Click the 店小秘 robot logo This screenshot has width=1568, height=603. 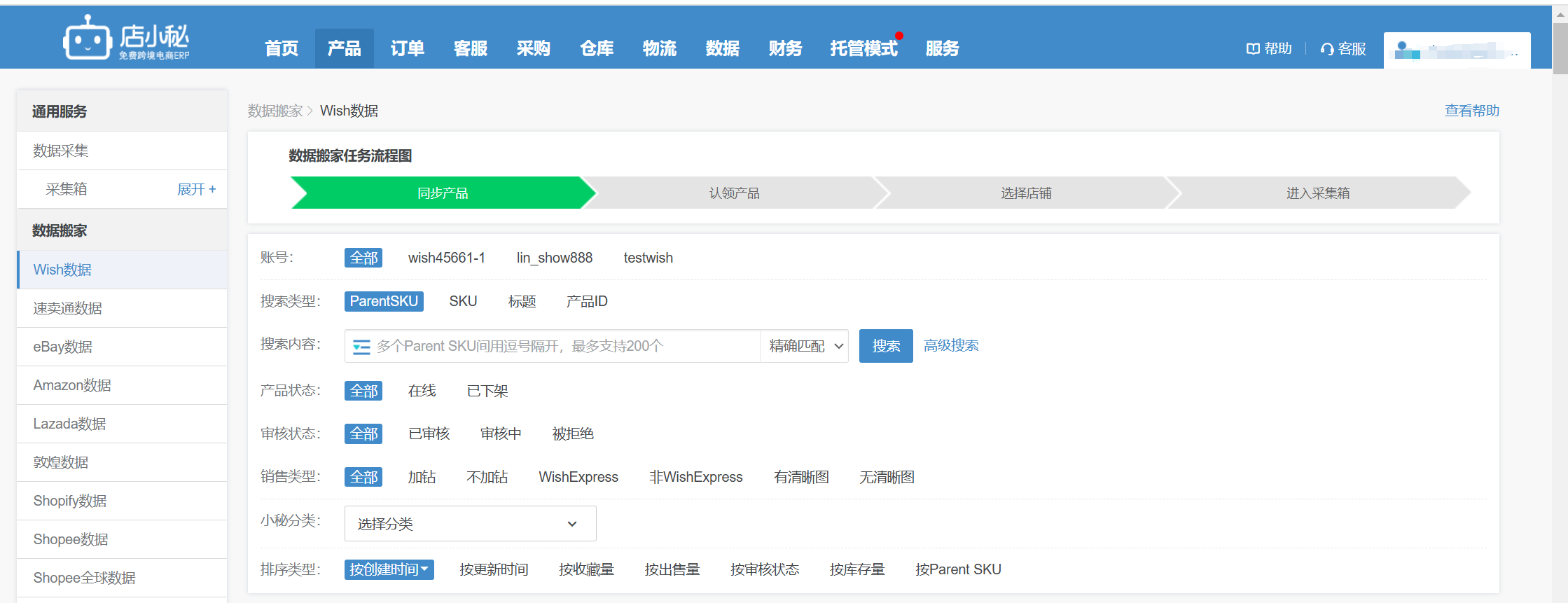(x=126, y=39)
